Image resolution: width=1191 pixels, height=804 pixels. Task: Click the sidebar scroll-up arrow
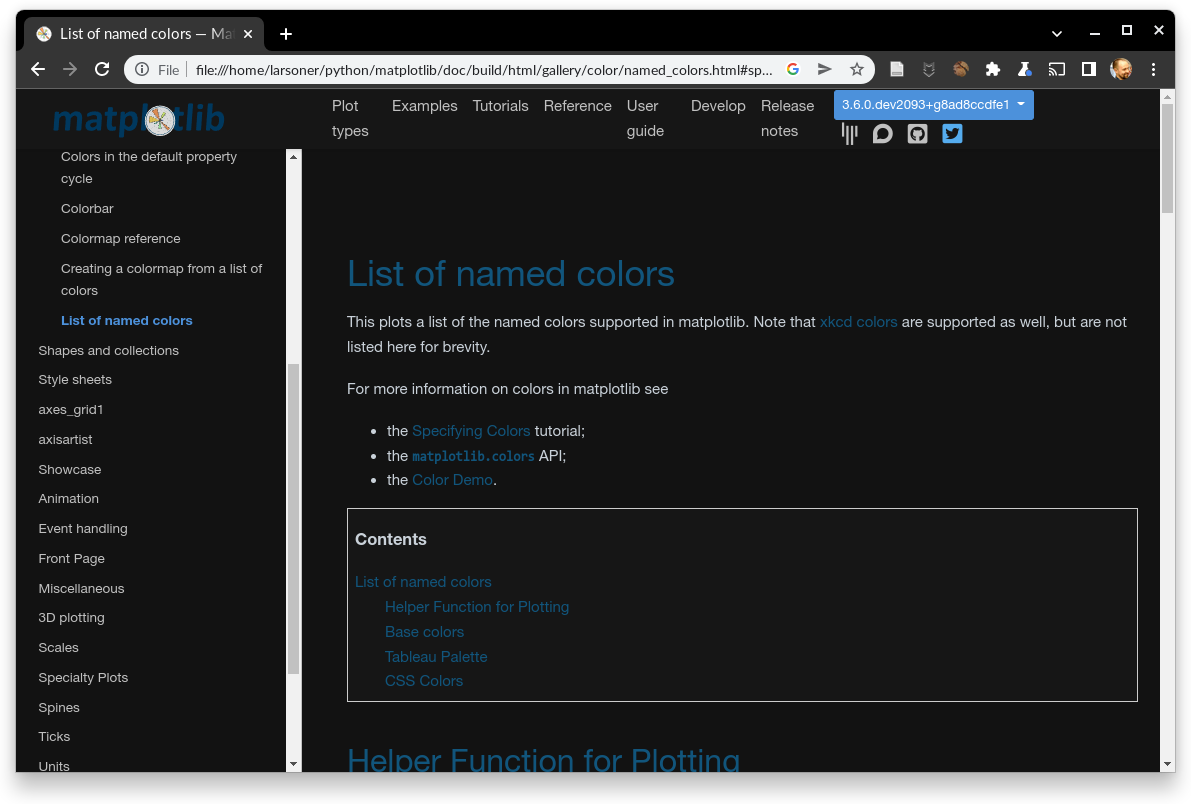(x=293, y=157)
